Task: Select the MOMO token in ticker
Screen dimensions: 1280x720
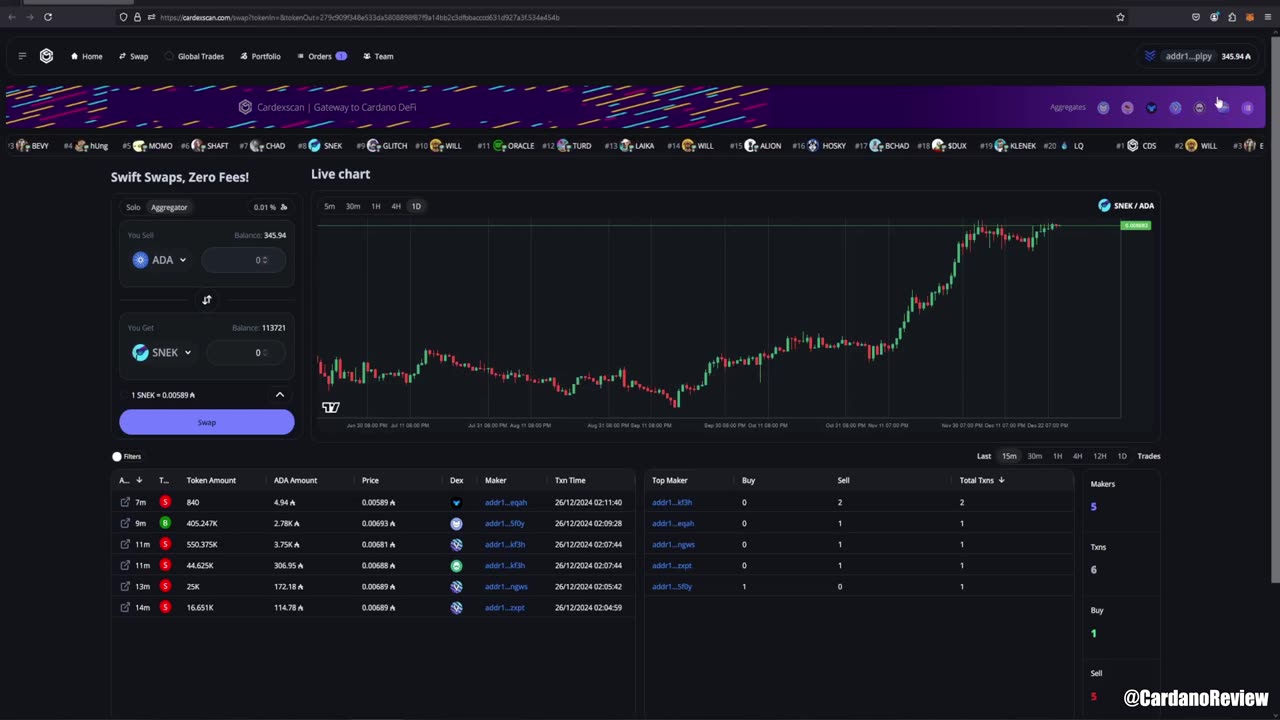Action: pyautogui.click(x=148, y=145)
